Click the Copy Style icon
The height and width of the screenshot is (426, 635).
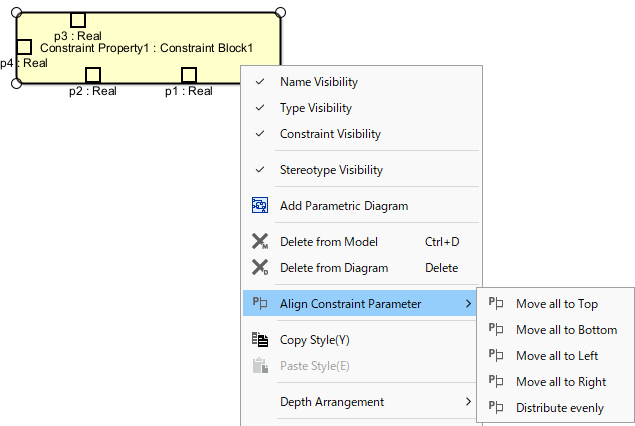click(260, 339)
